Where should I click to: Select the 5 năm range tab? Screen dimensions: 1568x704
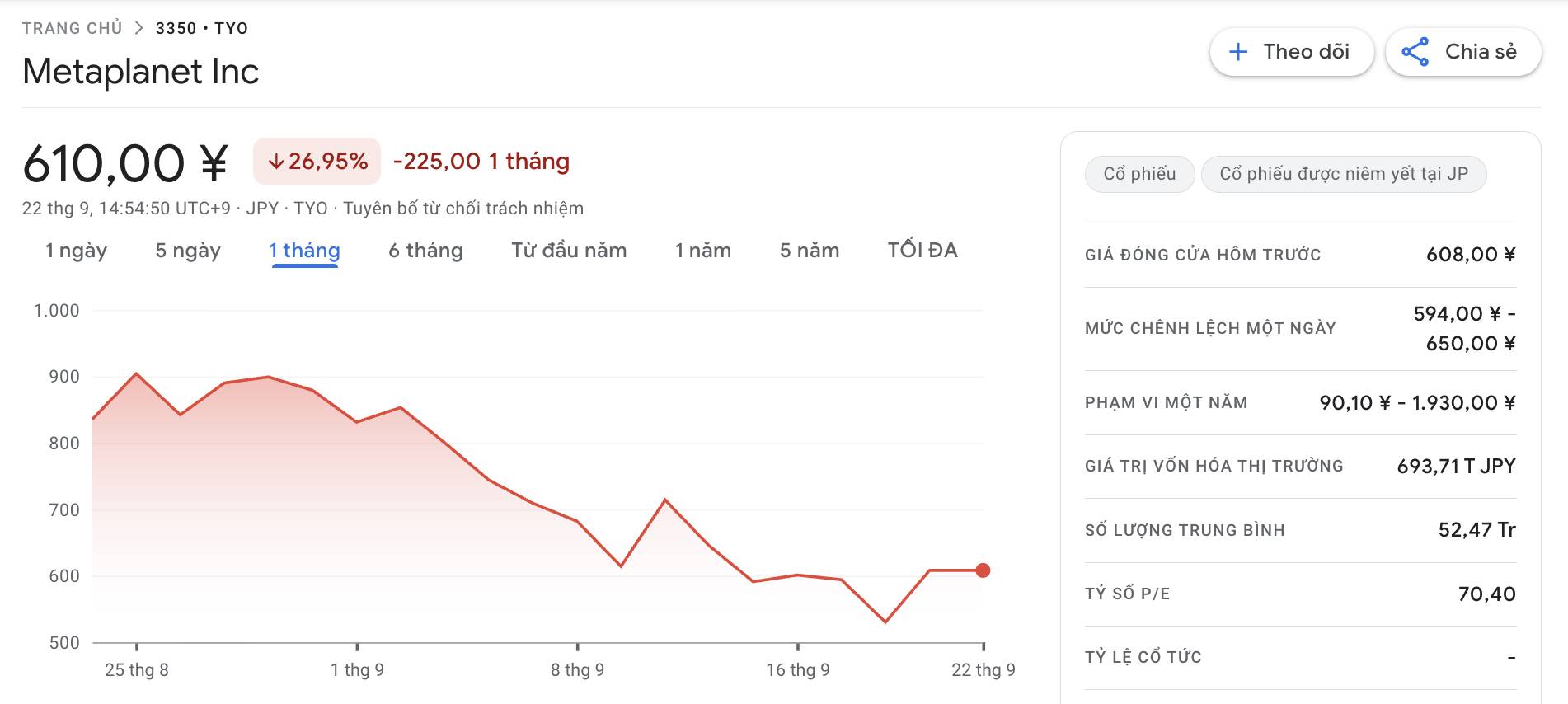click(x=810, y=251)
